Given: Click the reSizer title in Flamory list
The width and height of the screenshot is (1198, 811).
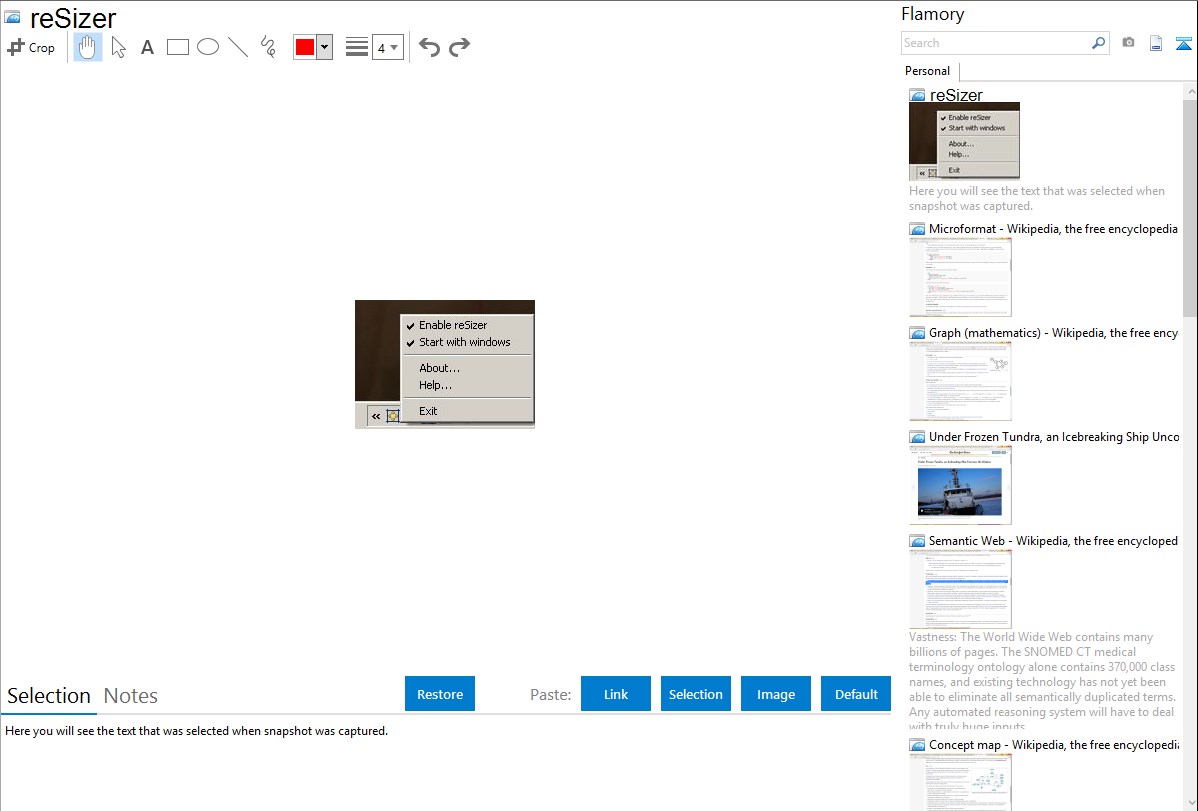Looking at the screenshot, I should point(956,95).
